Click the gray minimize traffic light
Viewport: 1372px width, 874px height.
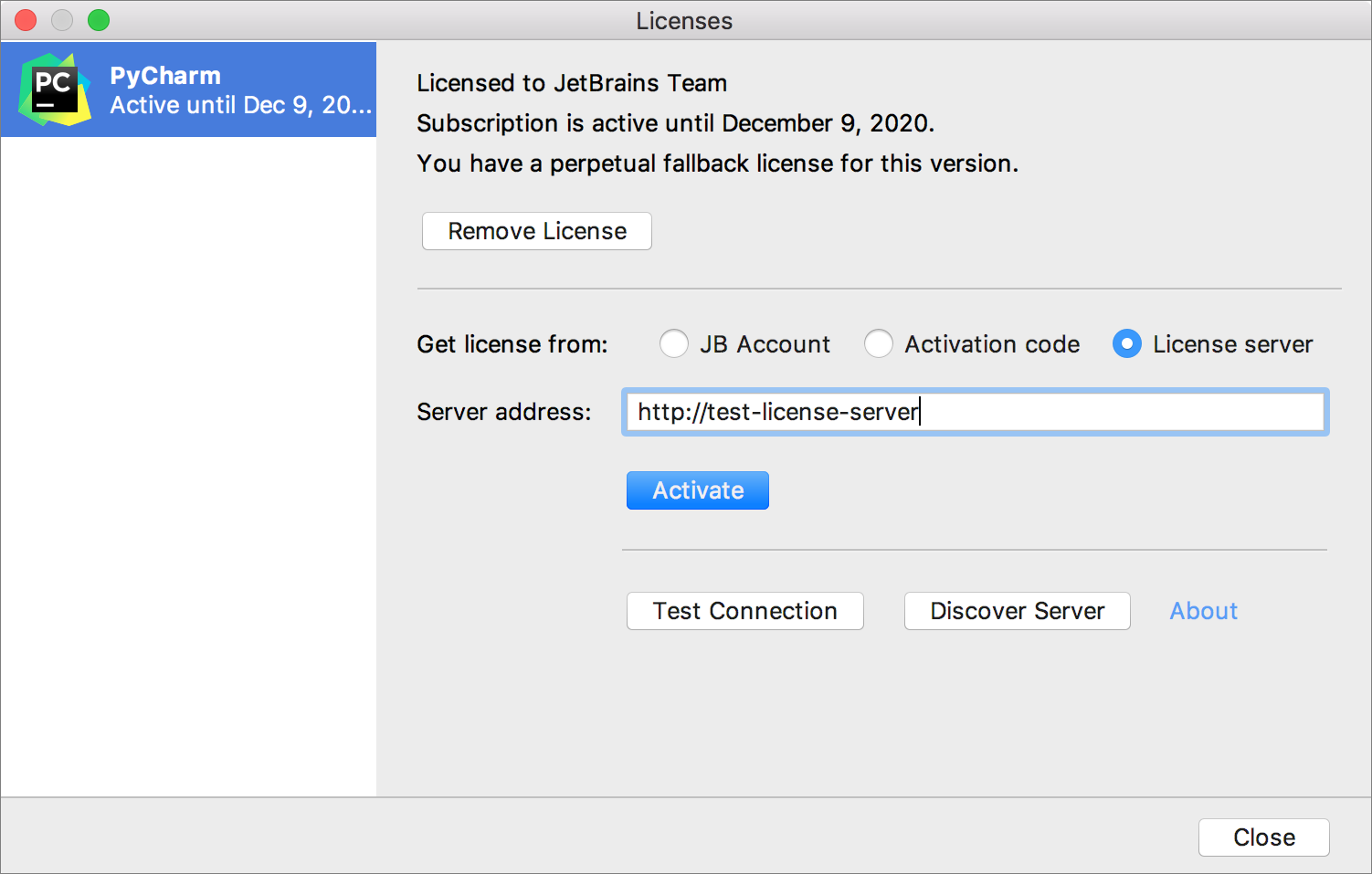[60, 19]
